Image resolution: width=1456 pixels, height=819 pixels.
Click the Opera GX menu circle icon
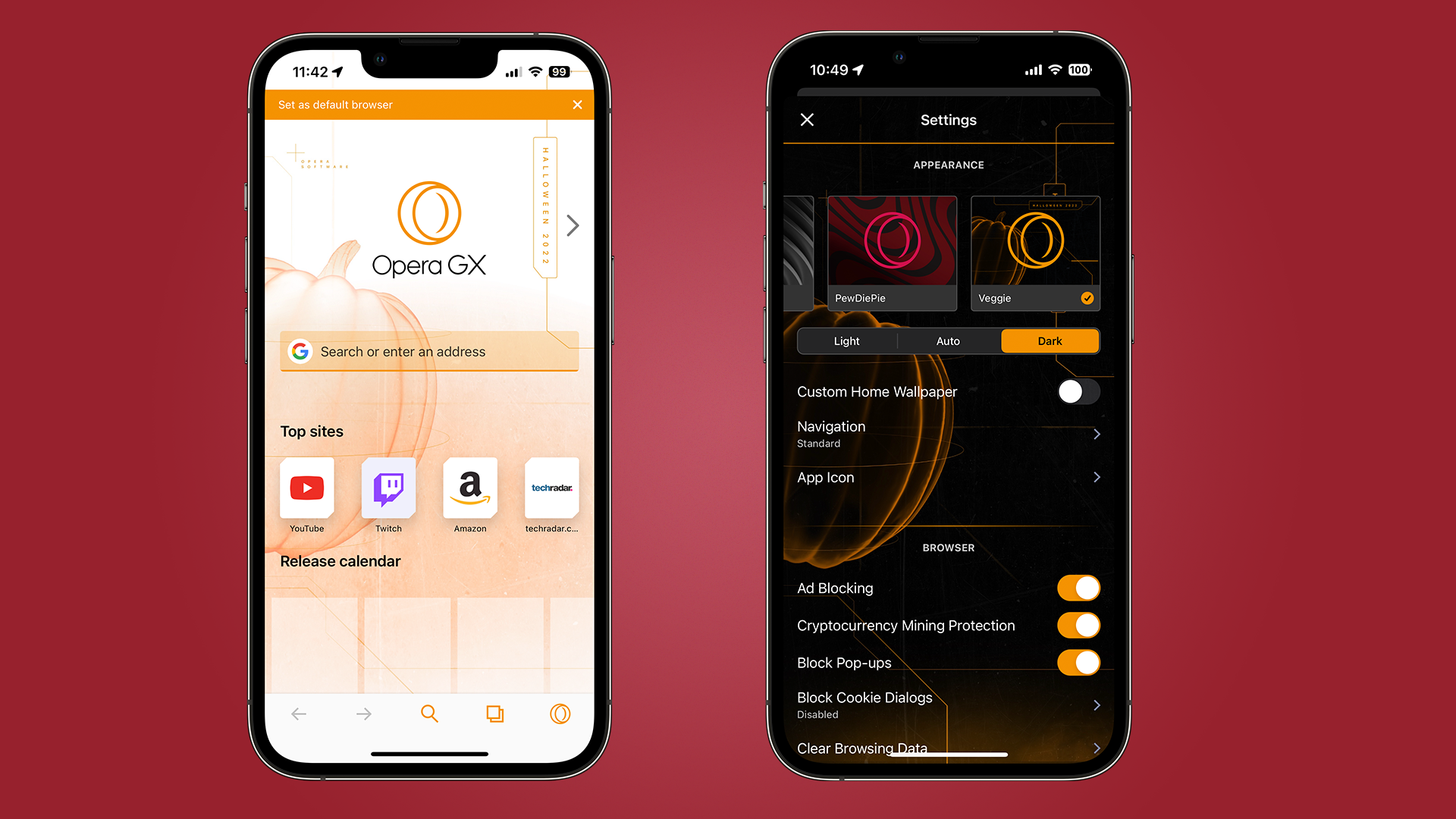[559, 714]
